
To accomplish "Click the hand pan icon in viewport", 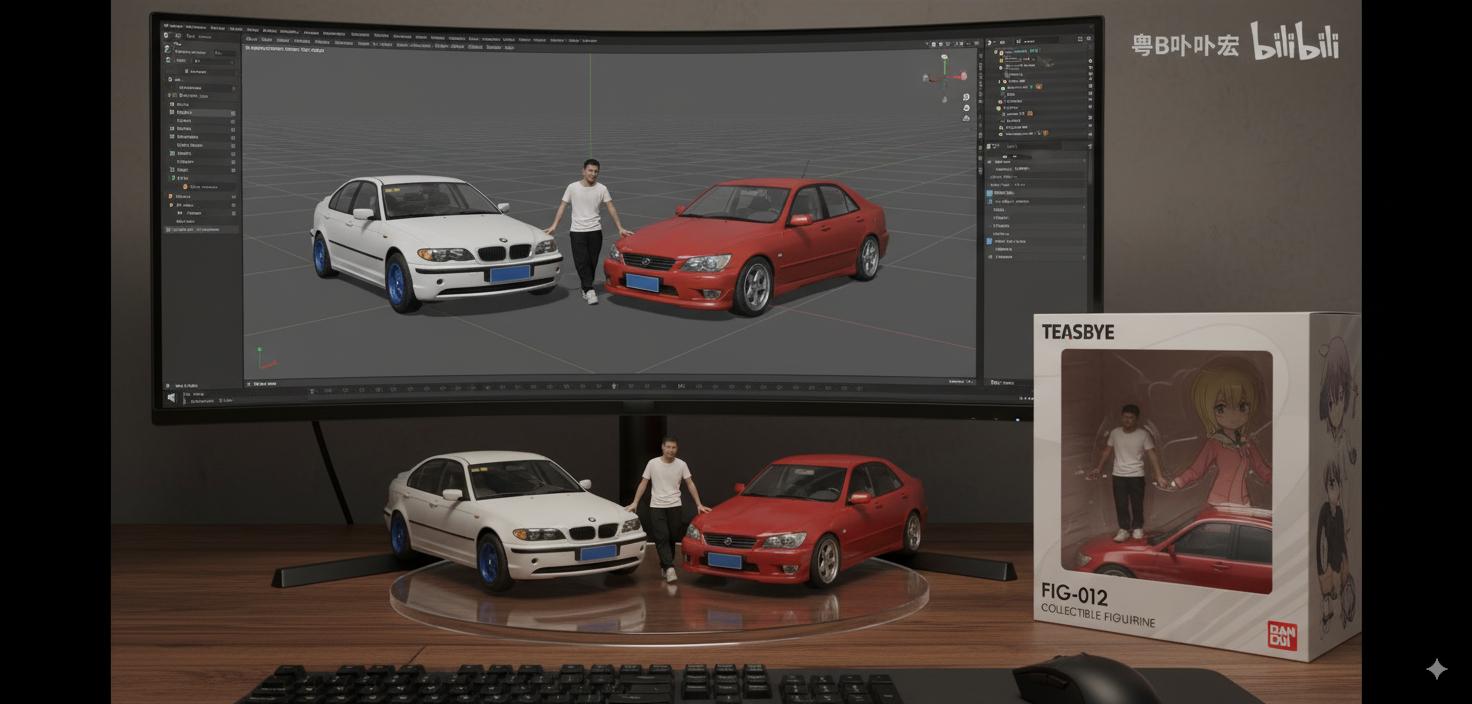I will [966, 108].
